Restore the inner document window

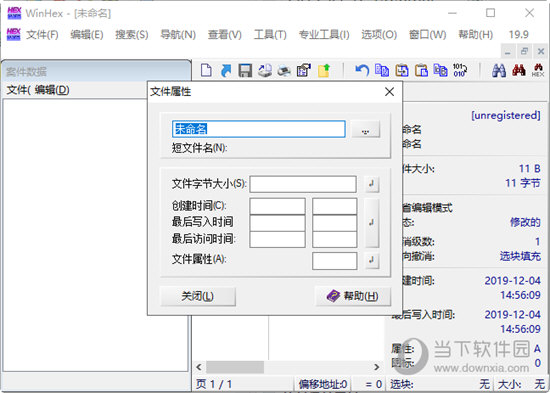pos(524,52)
